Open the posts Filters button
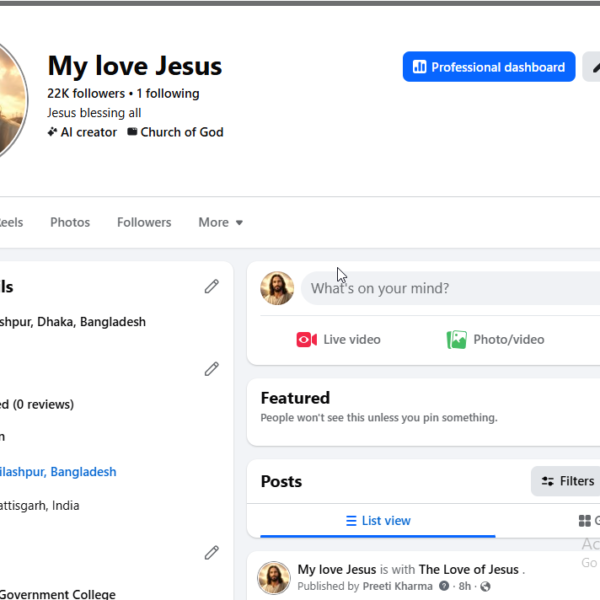The width and height of the screenshot is (600, 600). coord(566,481)
